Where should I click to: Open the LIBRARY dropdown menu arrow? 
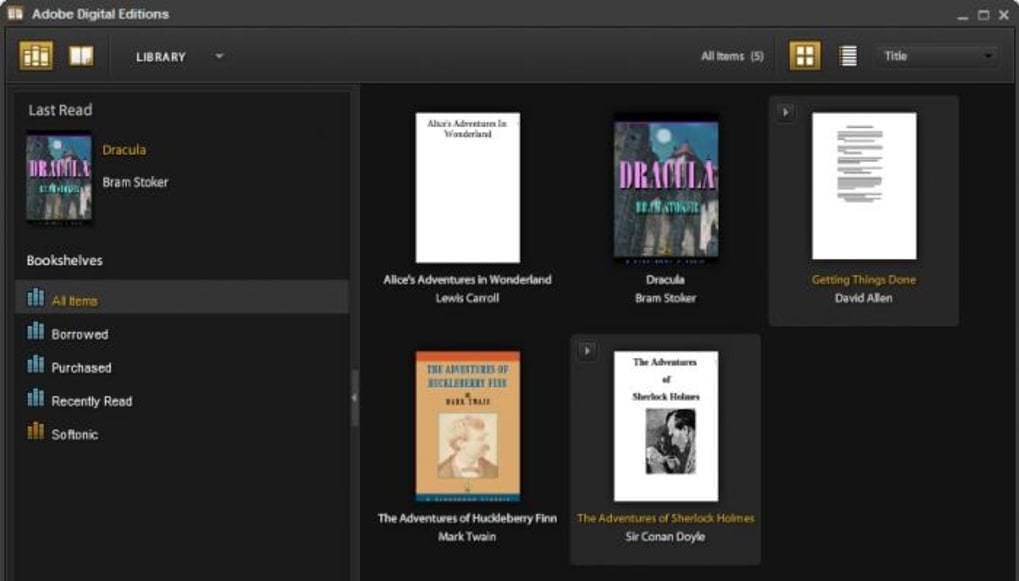pos(219,56)
